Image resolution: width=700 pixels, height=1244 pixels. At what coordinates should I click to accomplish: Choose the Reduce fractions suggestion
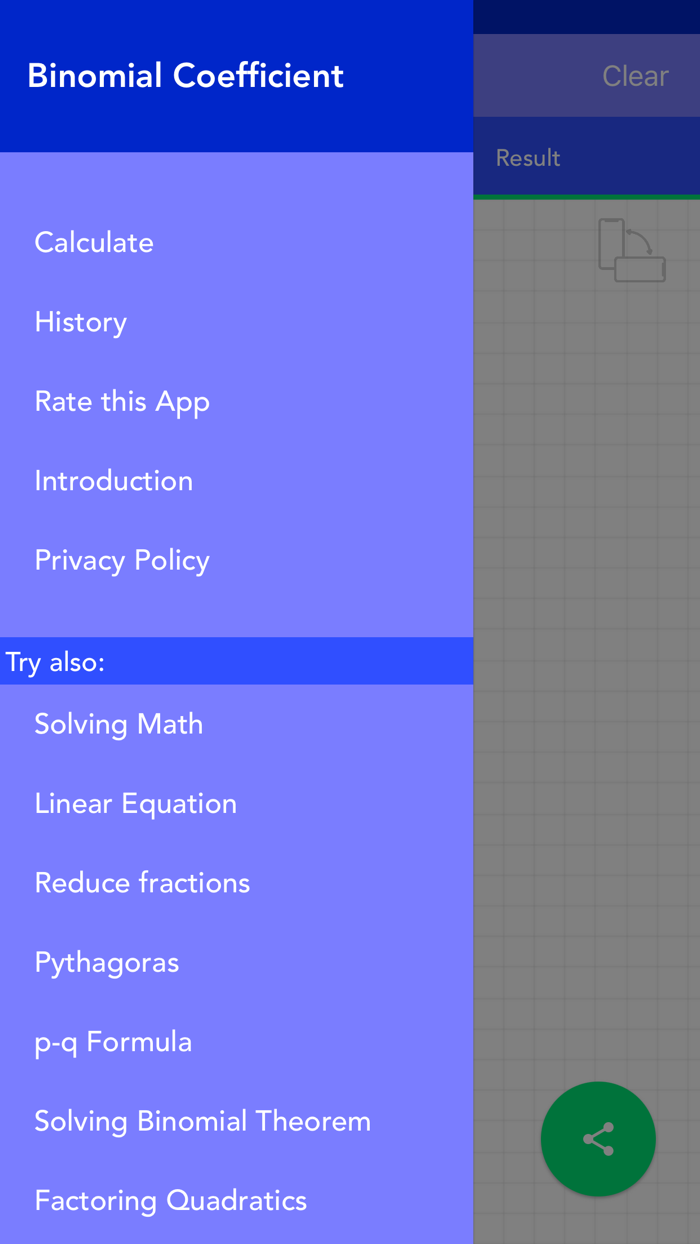click(142, 883)
